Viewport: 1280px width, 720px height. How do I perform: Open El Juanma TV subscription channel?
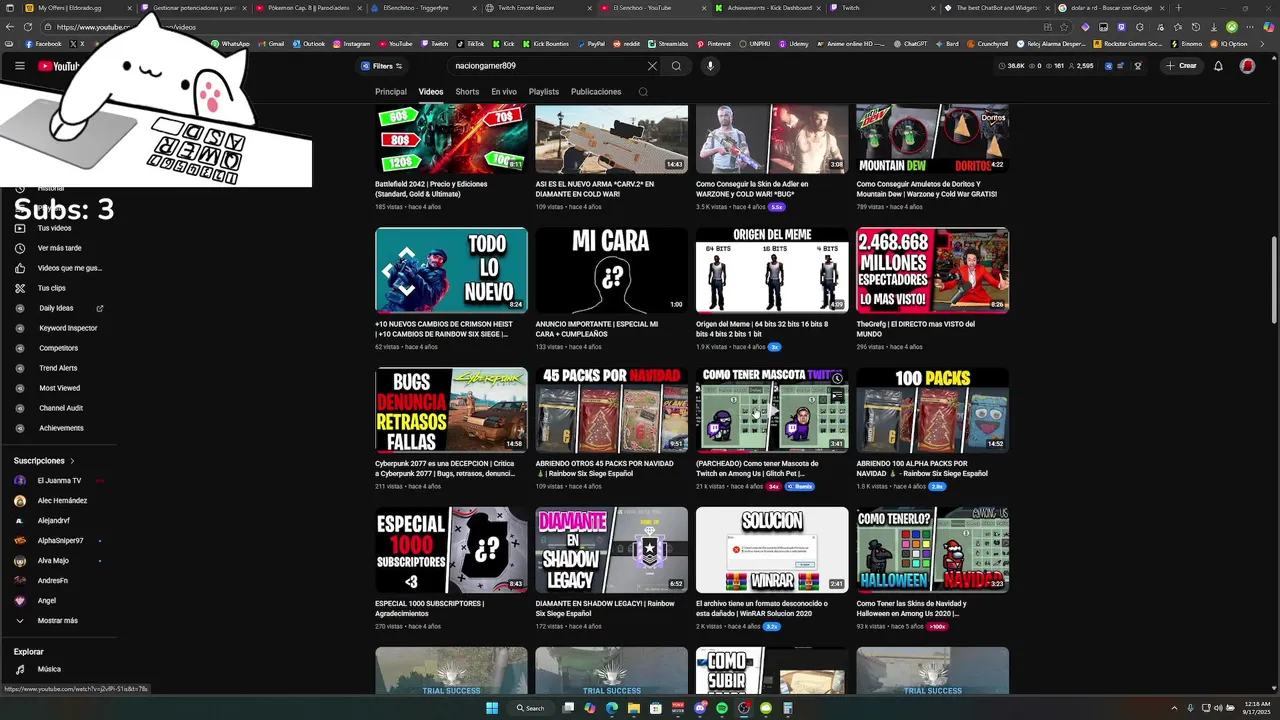[x=58, y=481]
